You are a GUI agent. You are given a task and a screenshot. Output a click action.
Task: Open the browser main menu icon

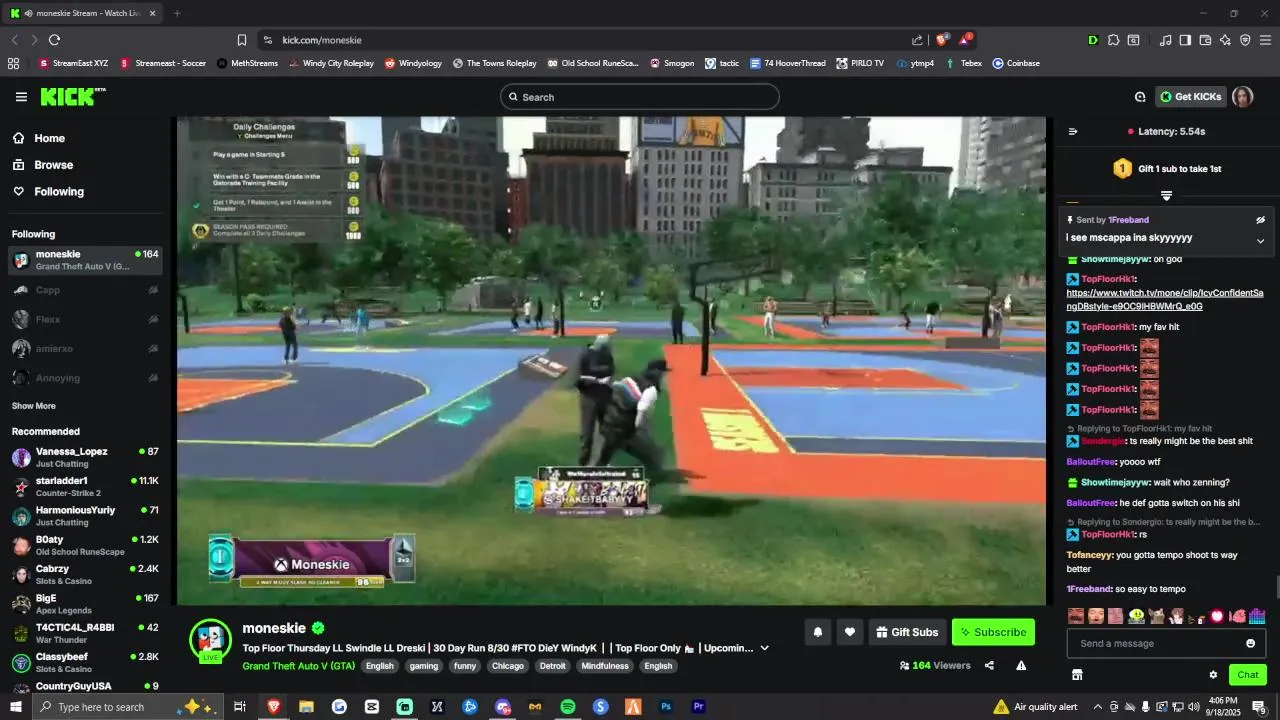coord(1265,40)
